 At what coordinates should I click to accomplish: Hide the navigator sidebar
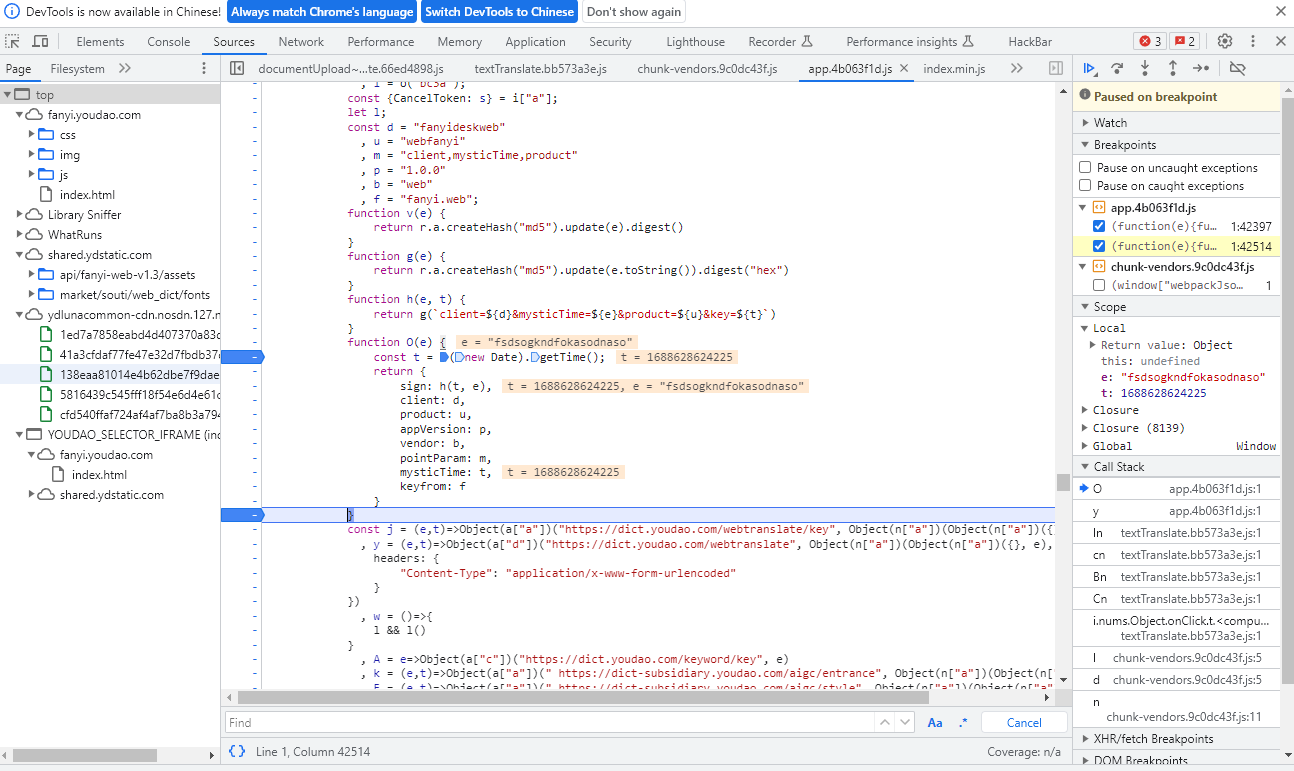click(x=237, y=68)
